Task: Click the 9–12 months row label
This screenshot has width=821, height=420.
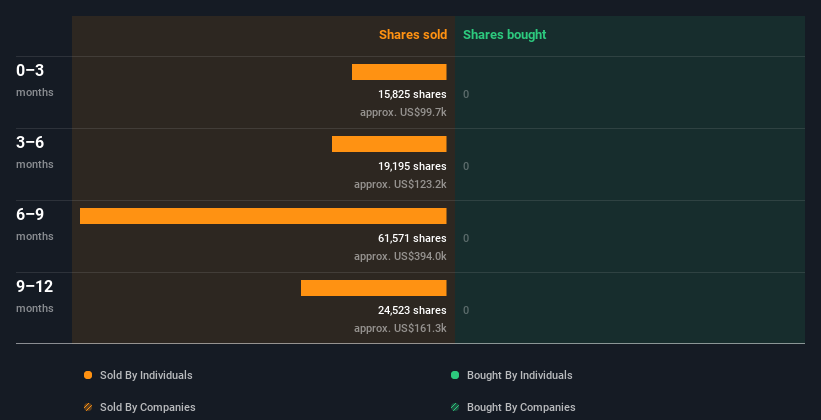Action: pos(35,296)
